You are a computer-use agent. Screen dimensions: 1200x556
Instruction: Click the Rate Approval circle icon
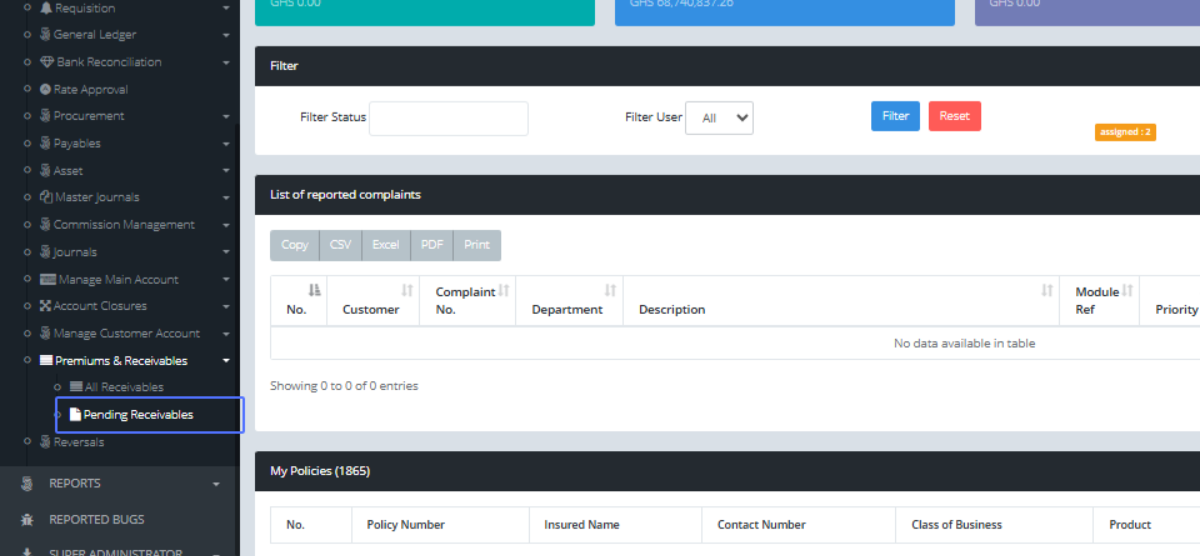(45, 89)
